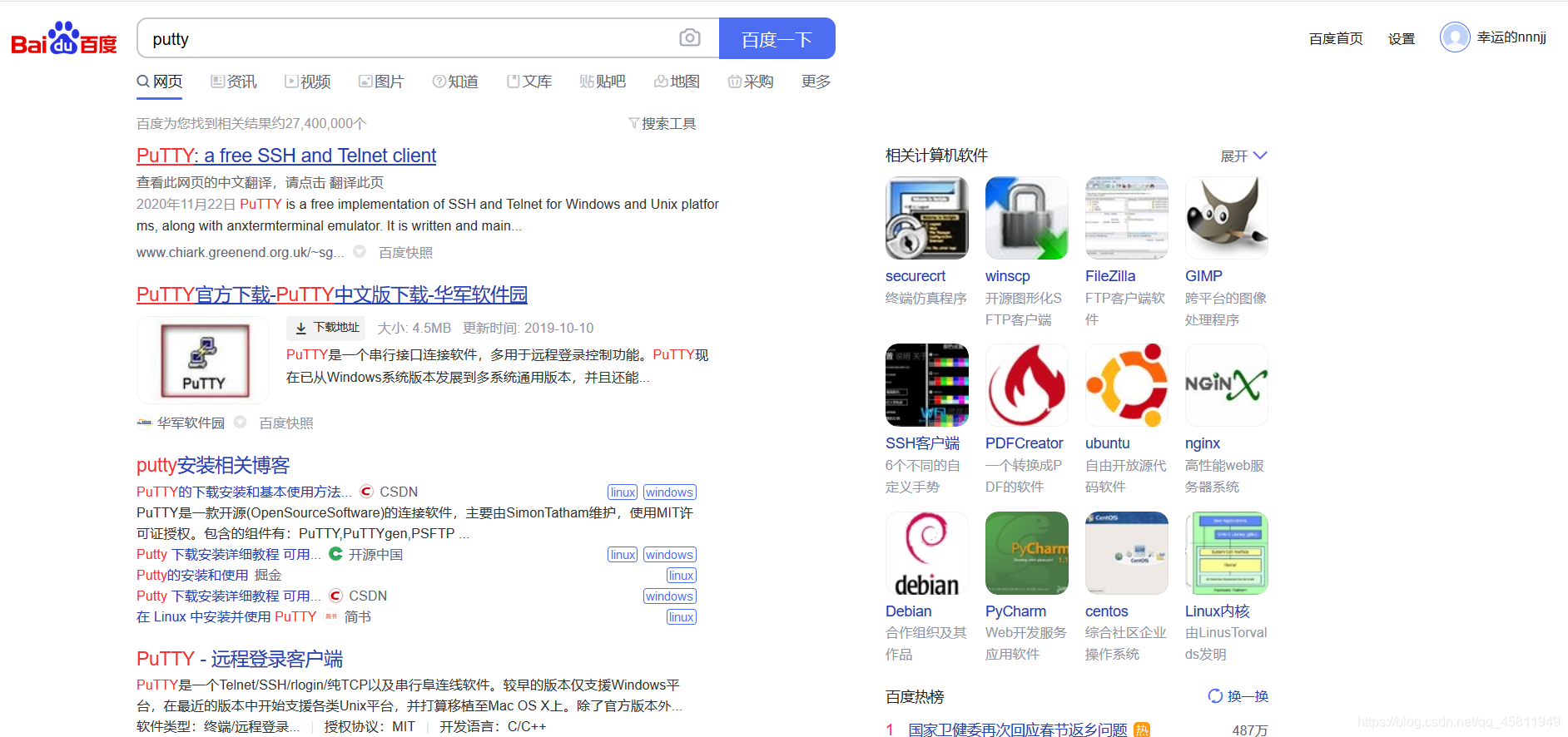Click the CSDN logo beside first blog entry
Screen dimensions: 1568x737
coord(366,492)
